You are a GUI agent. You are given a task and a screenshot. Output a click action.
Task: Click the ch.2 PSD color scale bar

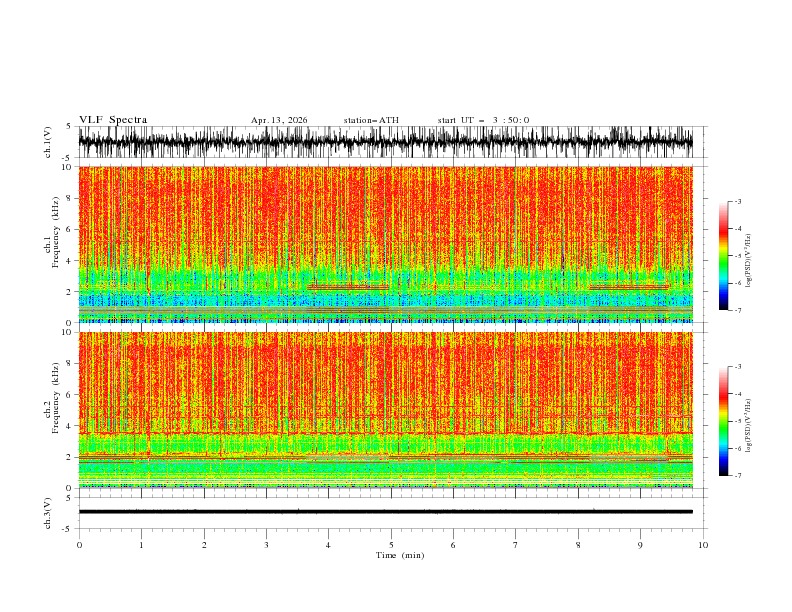coord(723,421)
